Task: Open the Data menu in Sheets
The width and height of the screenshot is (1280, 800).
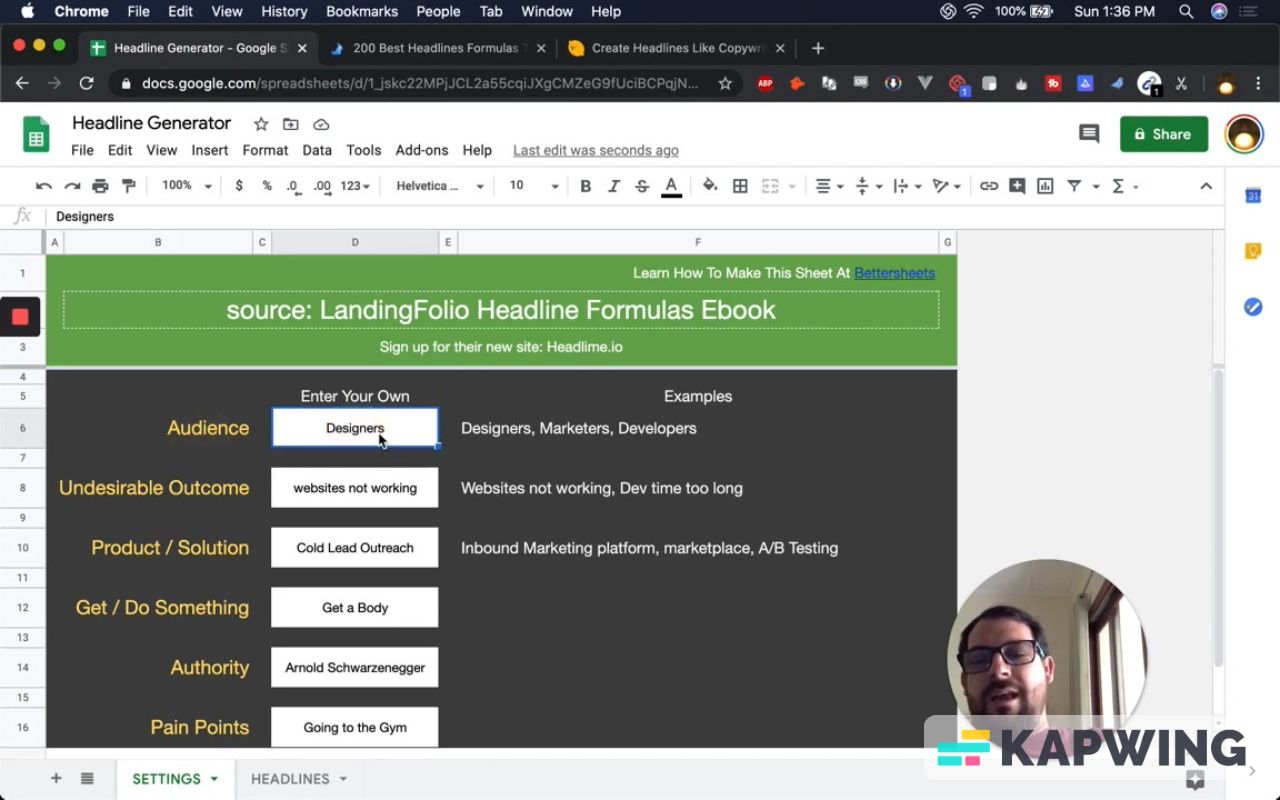Action: pos(317,150)
